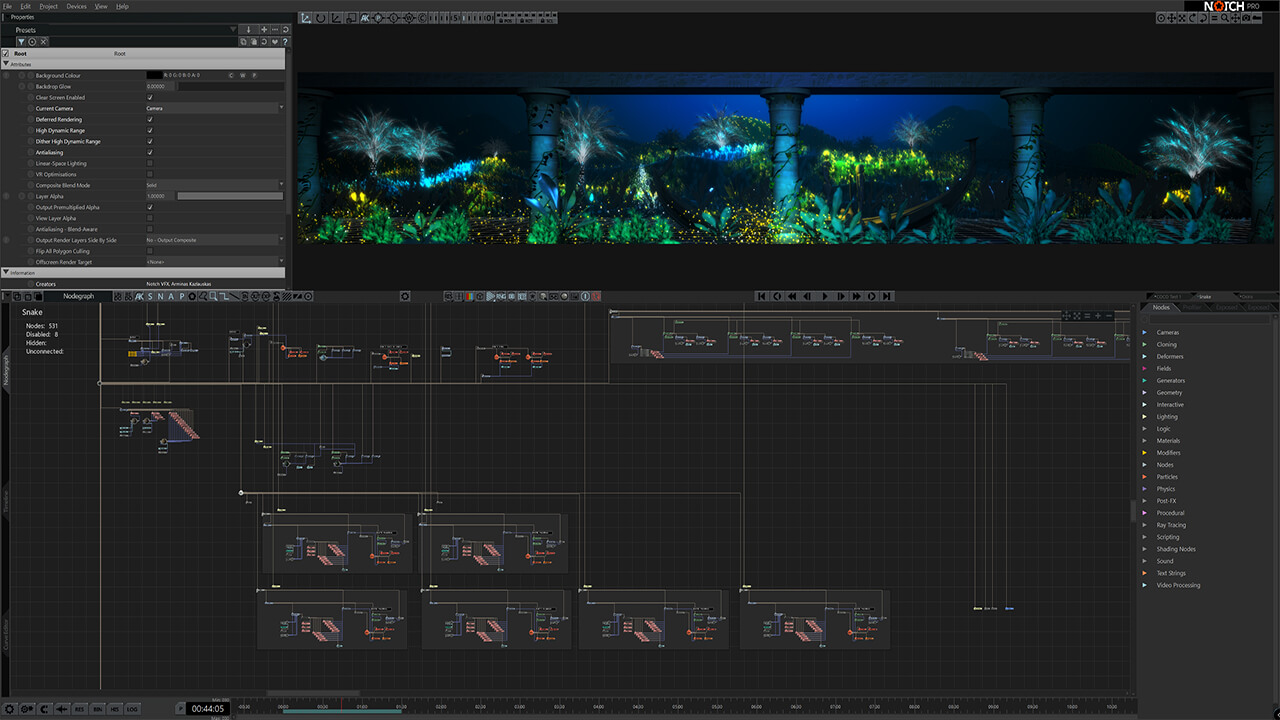Collapse the Information section
This screenshot has width=1280, height=720.
pos(6,272)
